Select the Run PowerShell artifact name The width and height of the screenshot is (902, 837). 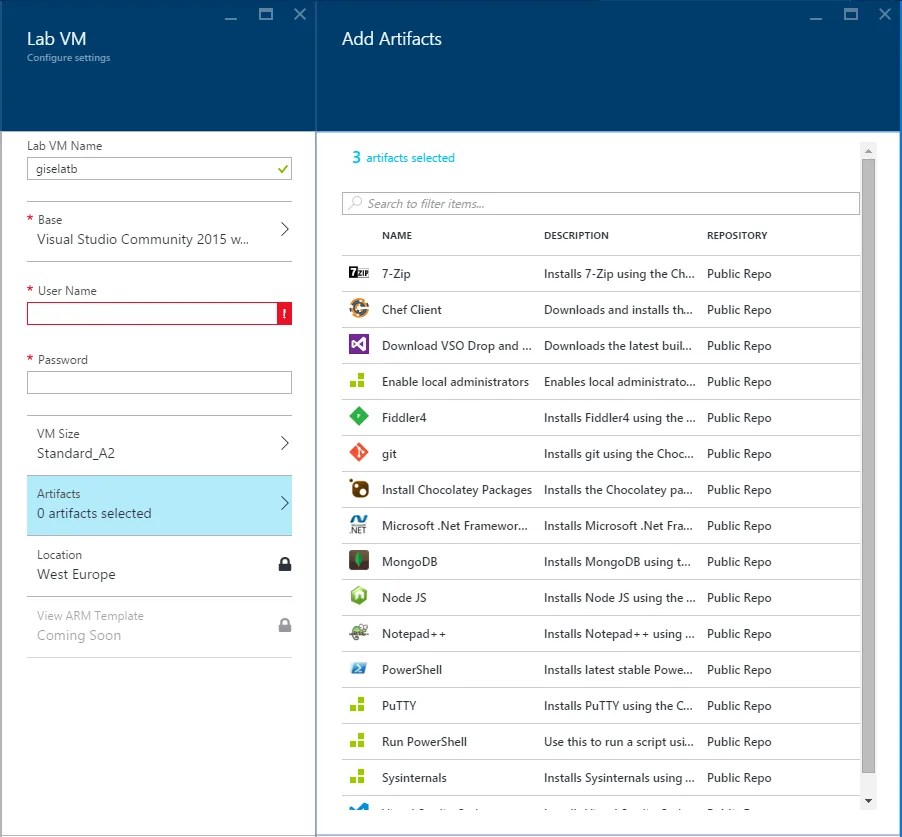[425, 742]
